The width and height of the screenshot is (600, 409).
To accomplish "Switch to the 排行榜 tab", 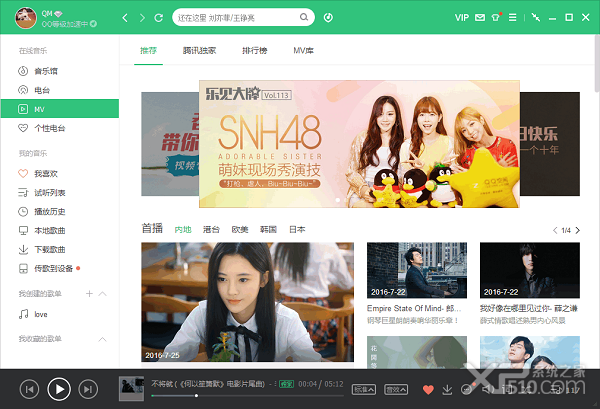I will 254,51.
